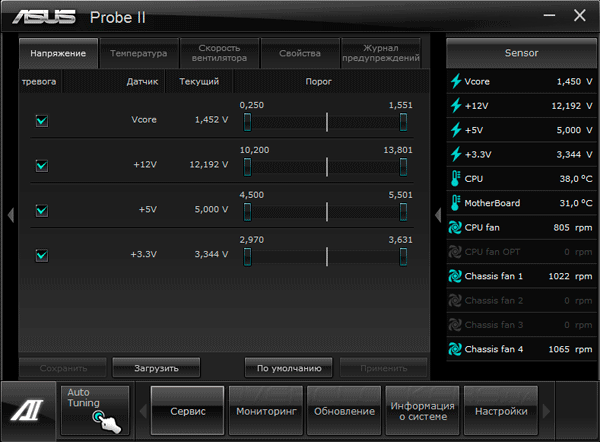Uncheck the Vcore alarm checkbox
The height and width of the screenshot is (442, 600).
42,121
